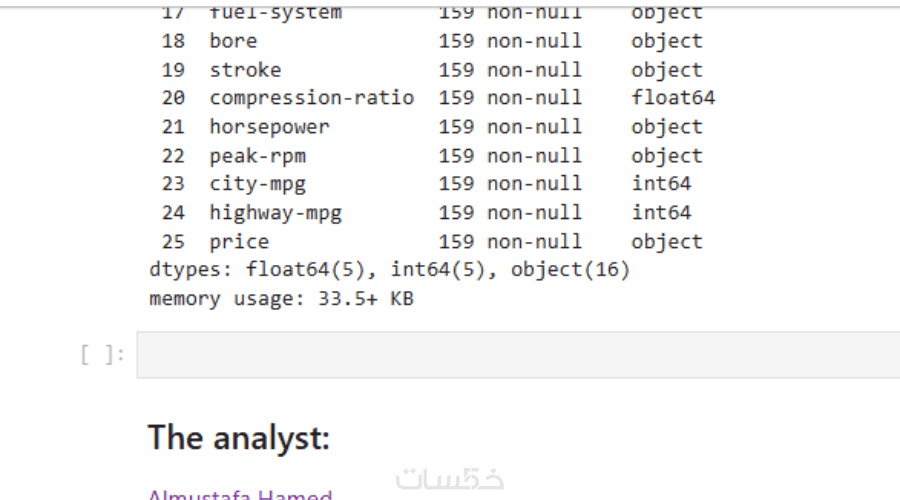Viewport: 900px width, 500px height.
Task: Click the 'The analyst:' heading
Action: (238, 437)
